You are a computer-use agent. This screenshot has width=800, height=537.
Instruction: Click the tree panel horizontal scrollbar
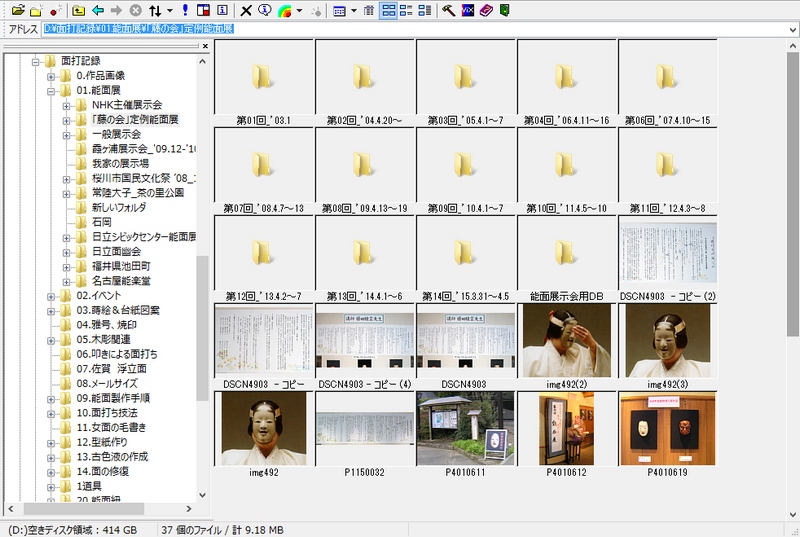tap(83, 508)
